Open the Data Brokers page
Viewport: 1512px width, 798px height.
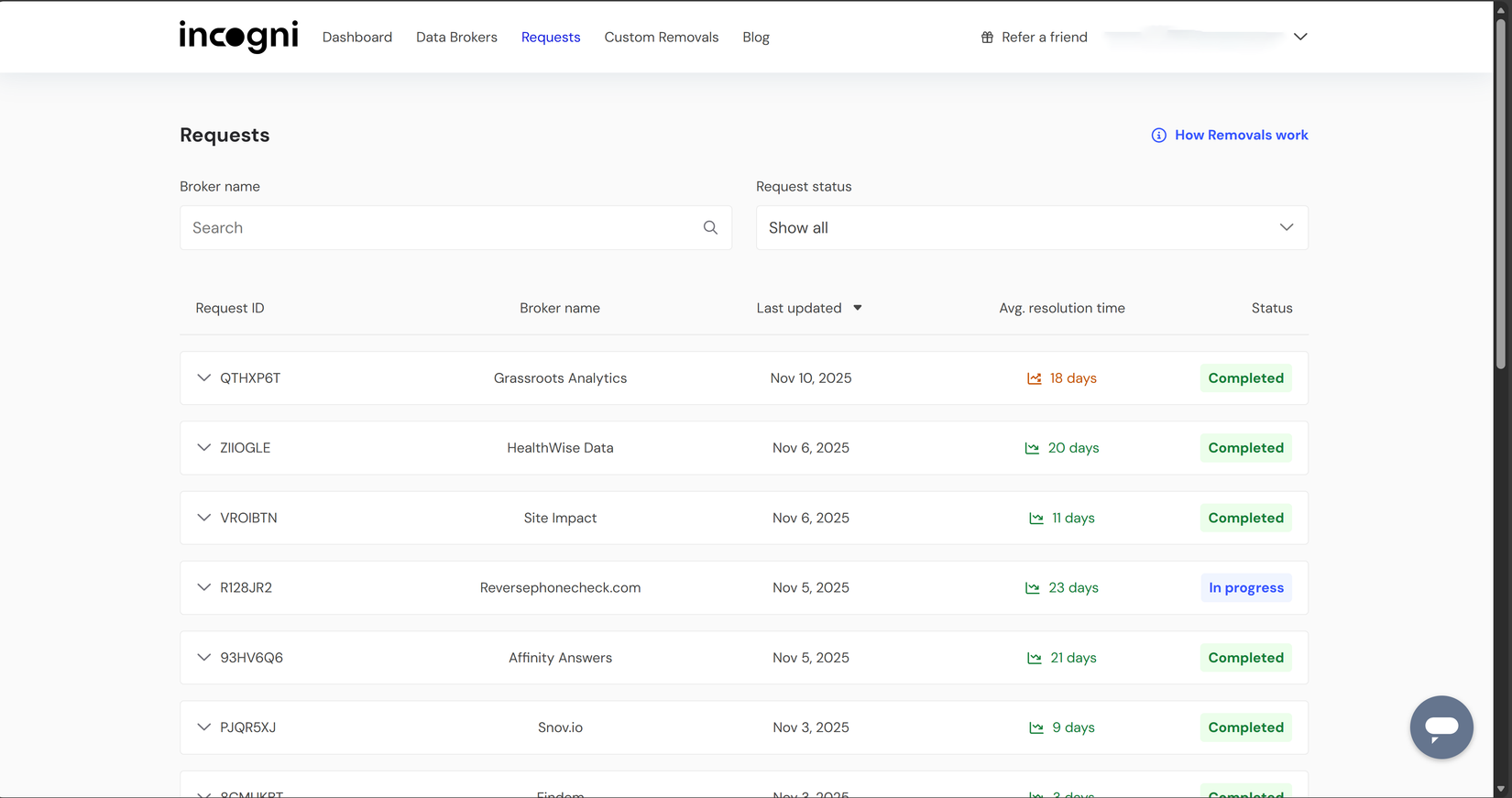pyautogui.click(x=456, y=38)
